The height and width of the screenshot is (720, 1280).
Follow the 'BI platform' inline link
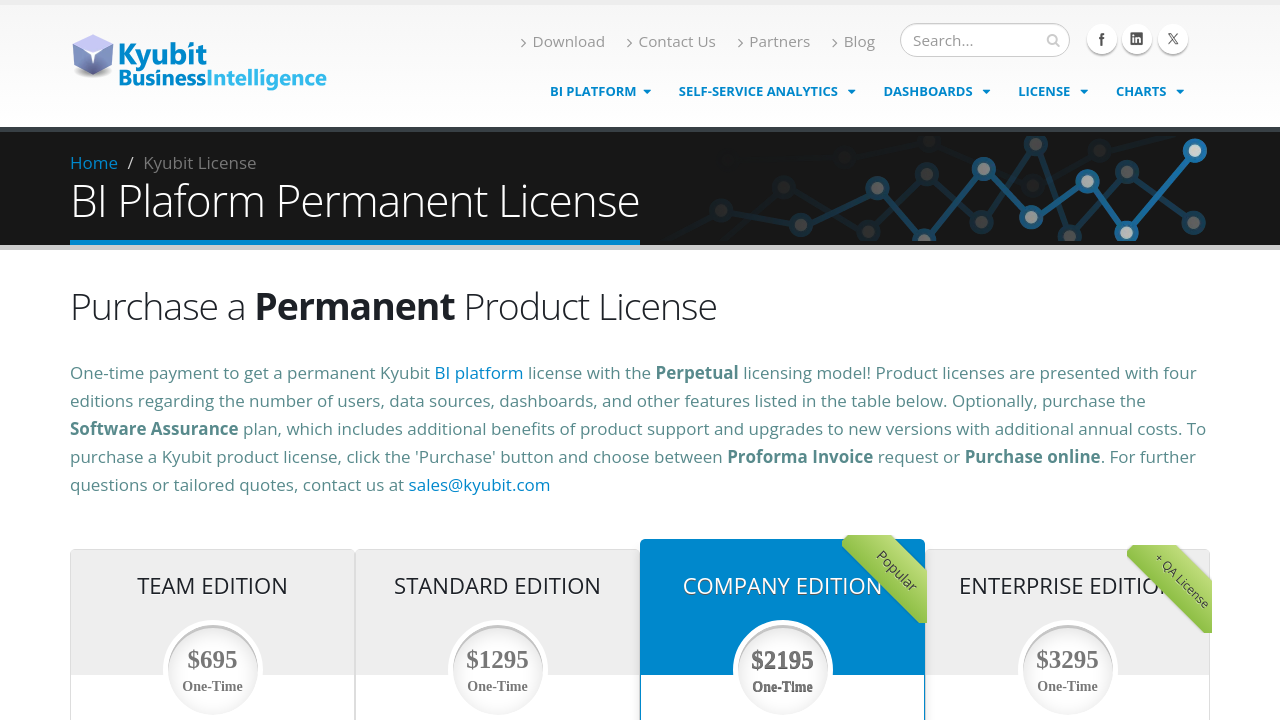[x=479, y=373]
